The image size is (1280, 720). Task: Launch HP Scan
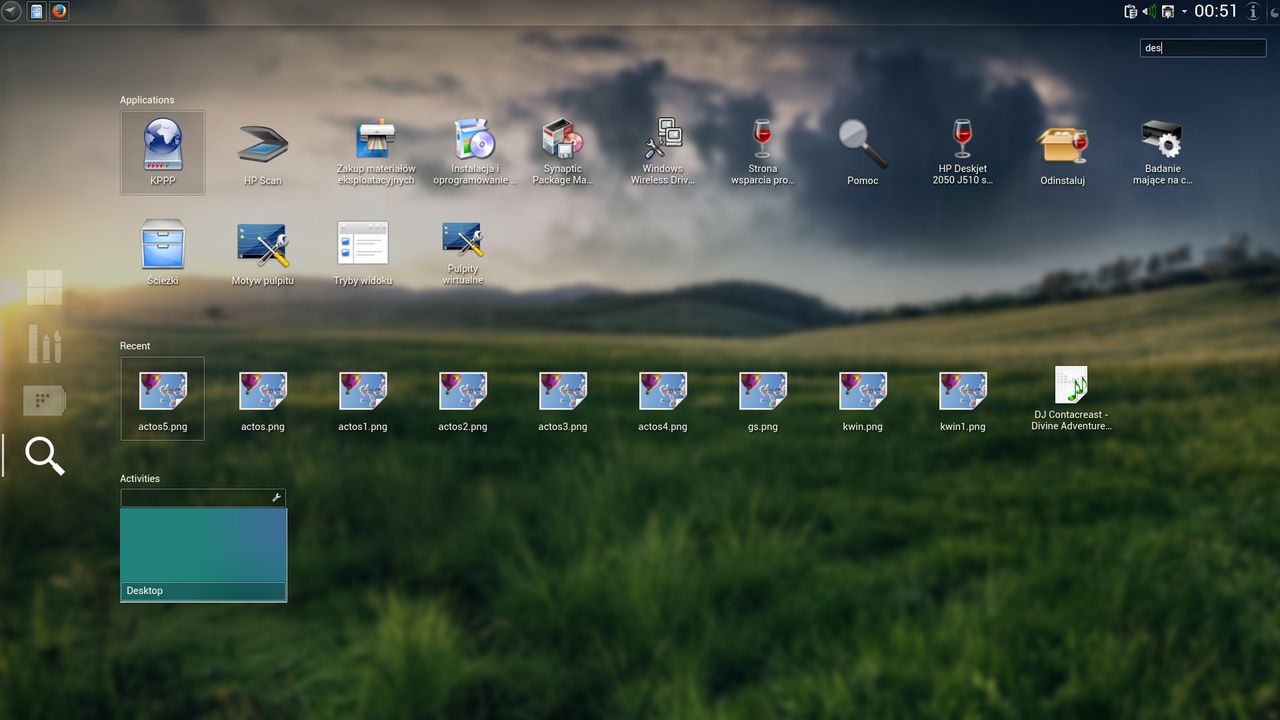tap(263, 152)
